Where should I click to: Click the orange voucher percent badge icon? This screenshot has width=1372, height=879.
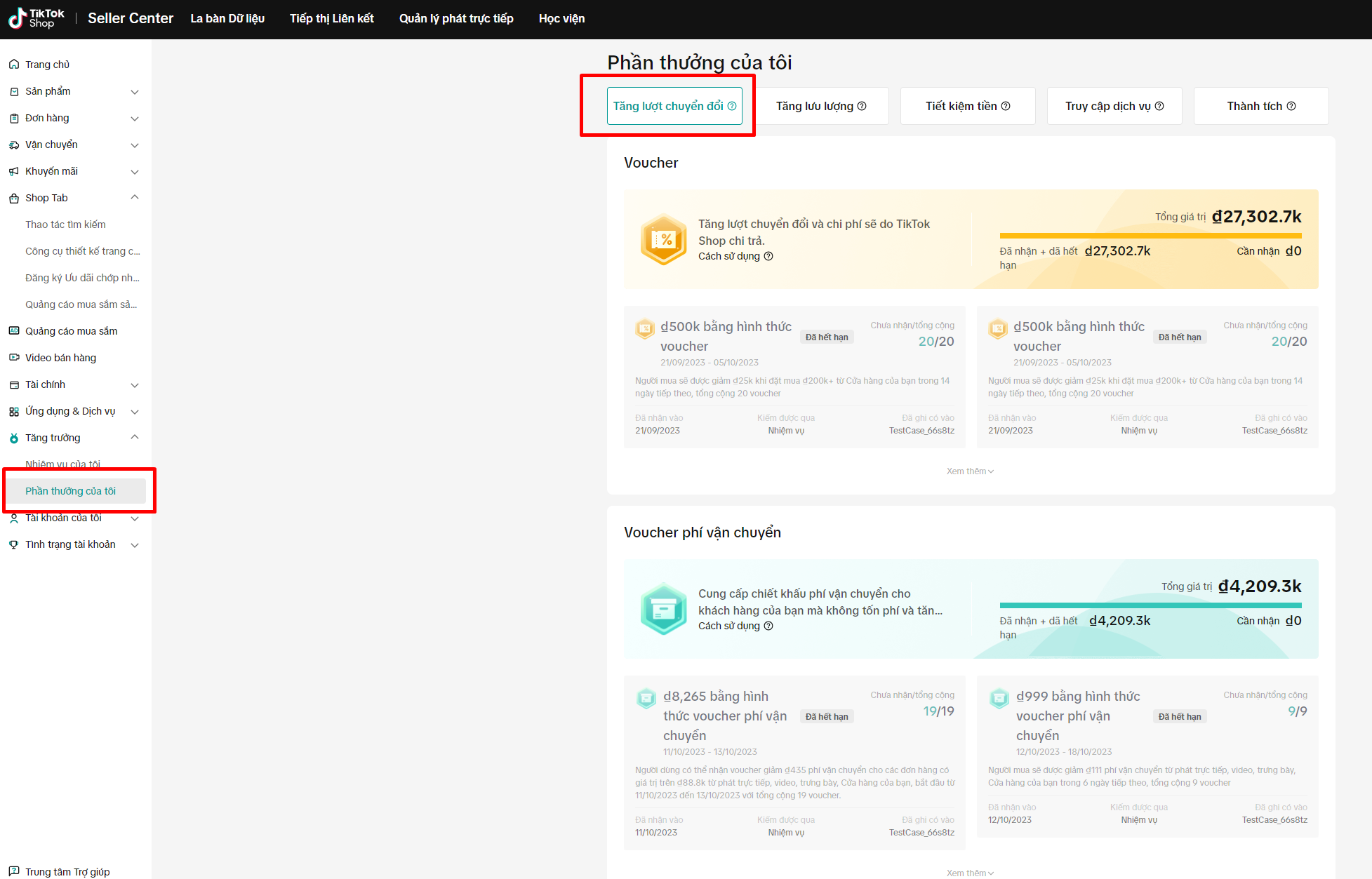663,240
